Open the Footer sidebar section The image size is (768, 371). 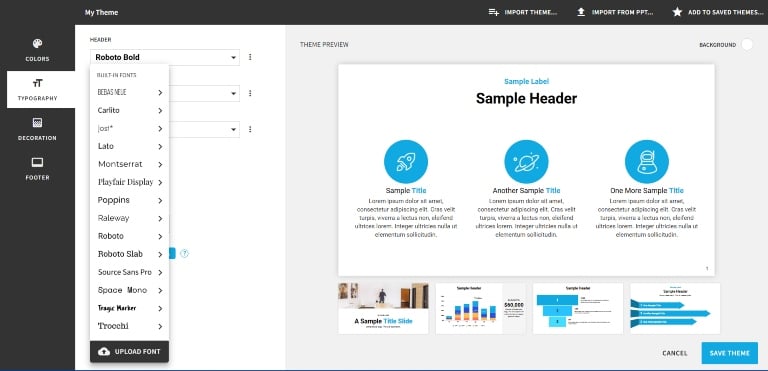(37, 169)
